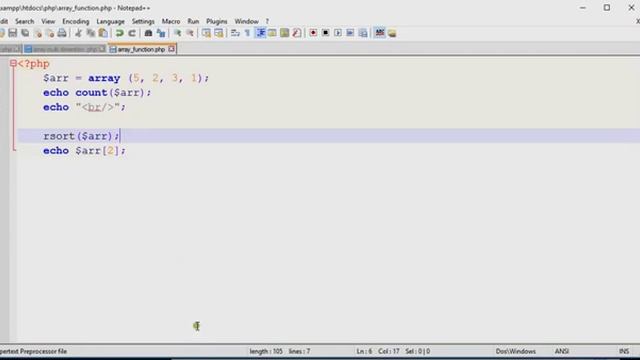Open the View menu
The height and width of the screenshot is (360, 640).
click(x=48, y=21)
